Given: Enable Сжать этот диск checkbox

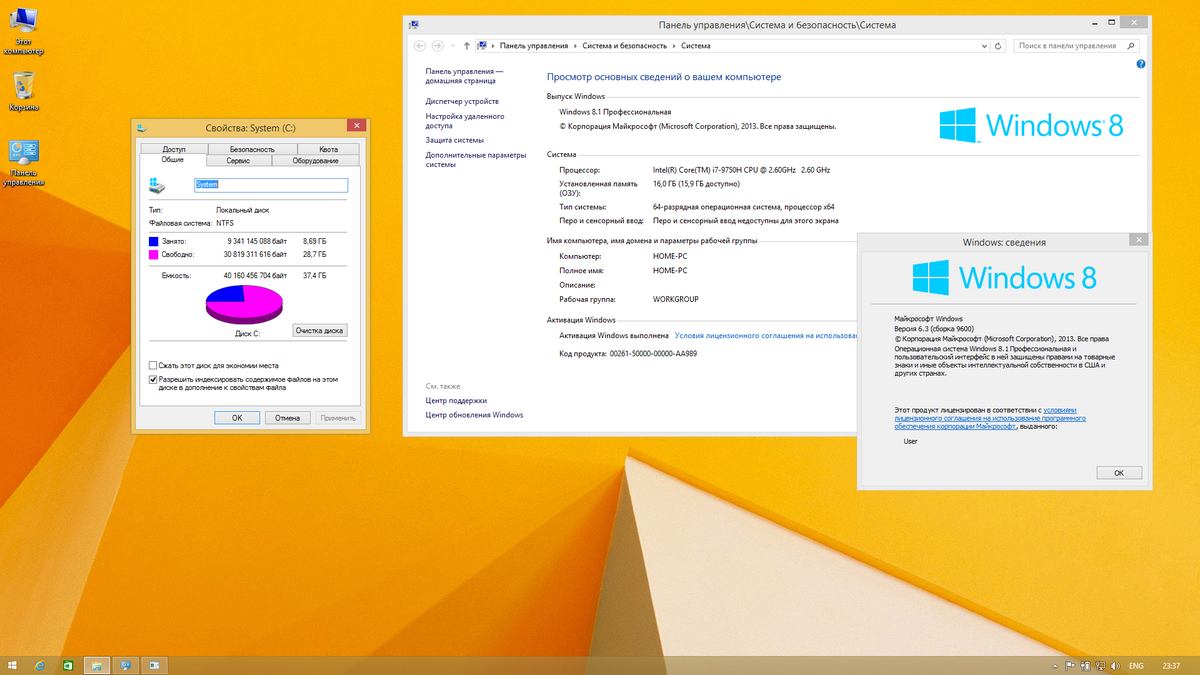Looking at the screenshot, I should [x=153, y=366].
